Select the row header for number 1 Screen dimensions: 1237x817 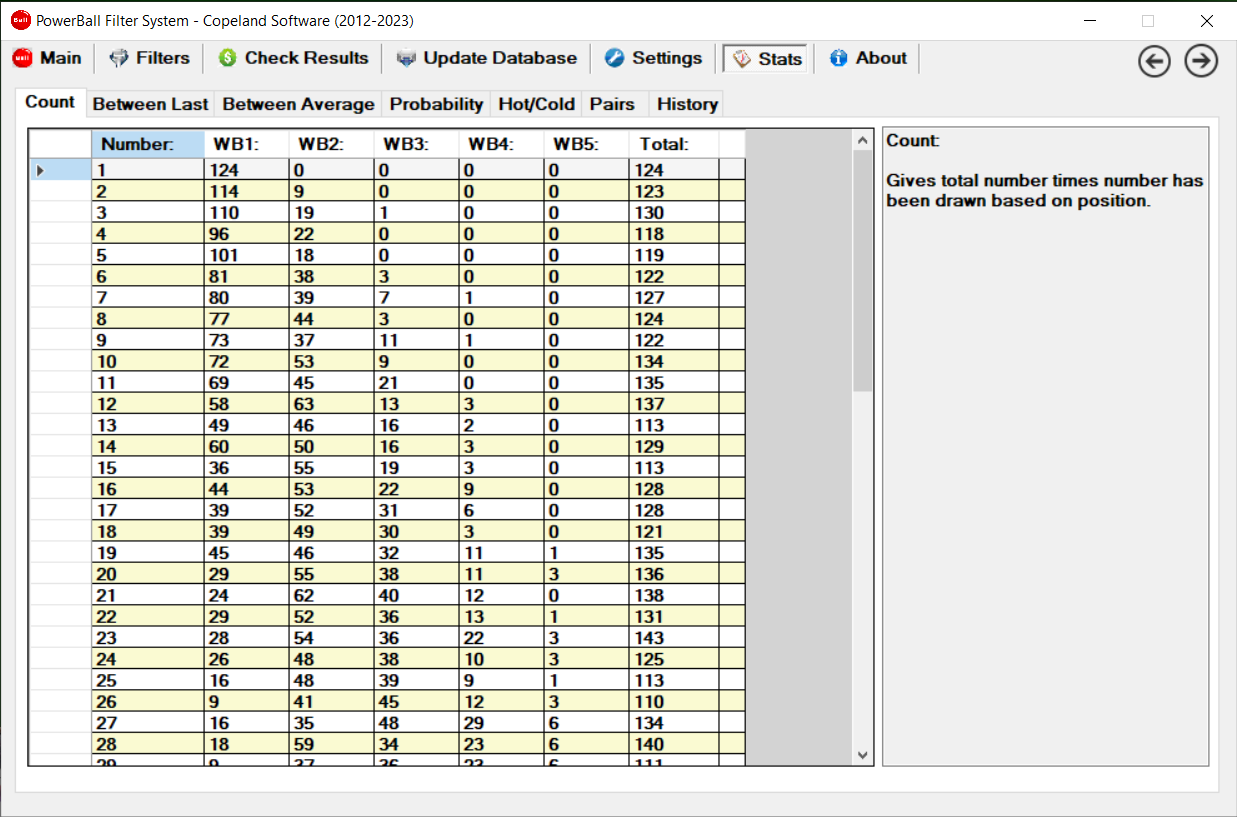click(59, 170)
